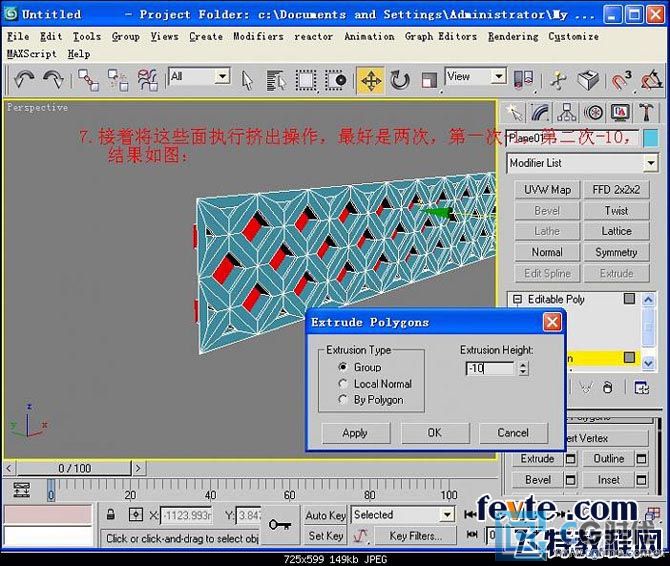The image size is (670, 566).
Task: Open the Graph Editors menu
Action: tap(441, 36)
